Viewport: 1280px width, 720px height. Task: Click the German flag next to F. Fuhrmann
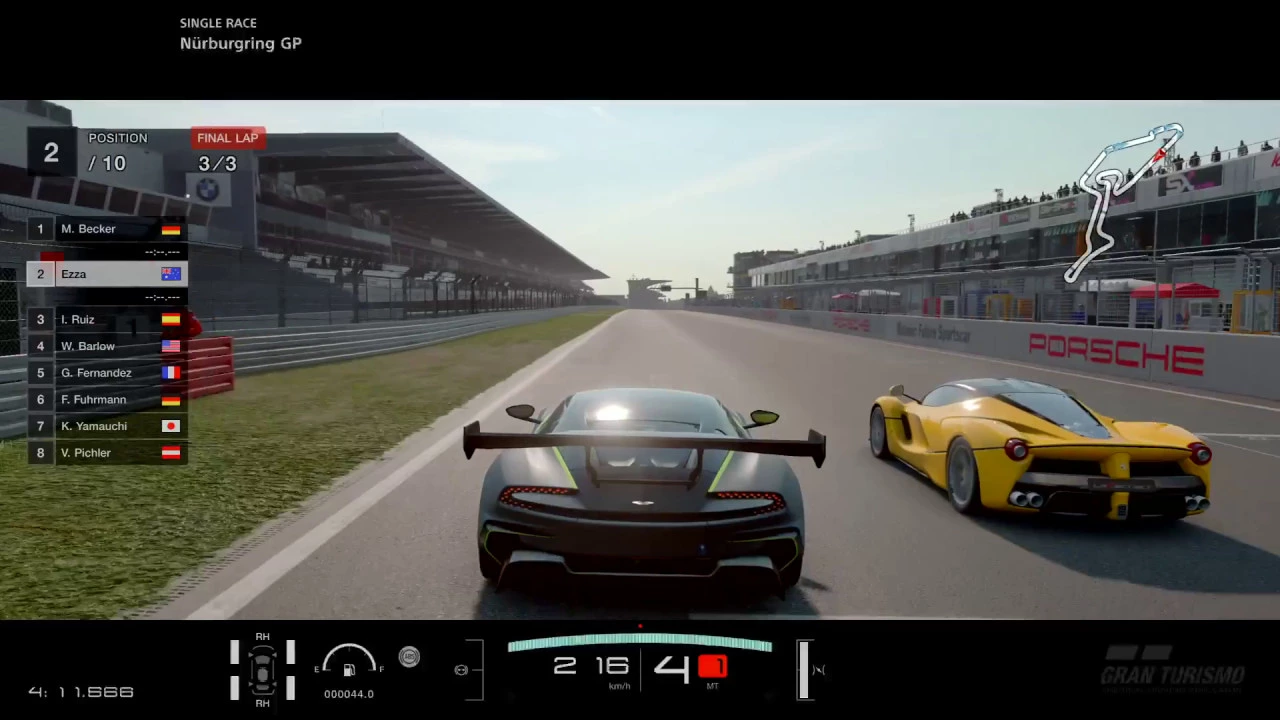171,400
